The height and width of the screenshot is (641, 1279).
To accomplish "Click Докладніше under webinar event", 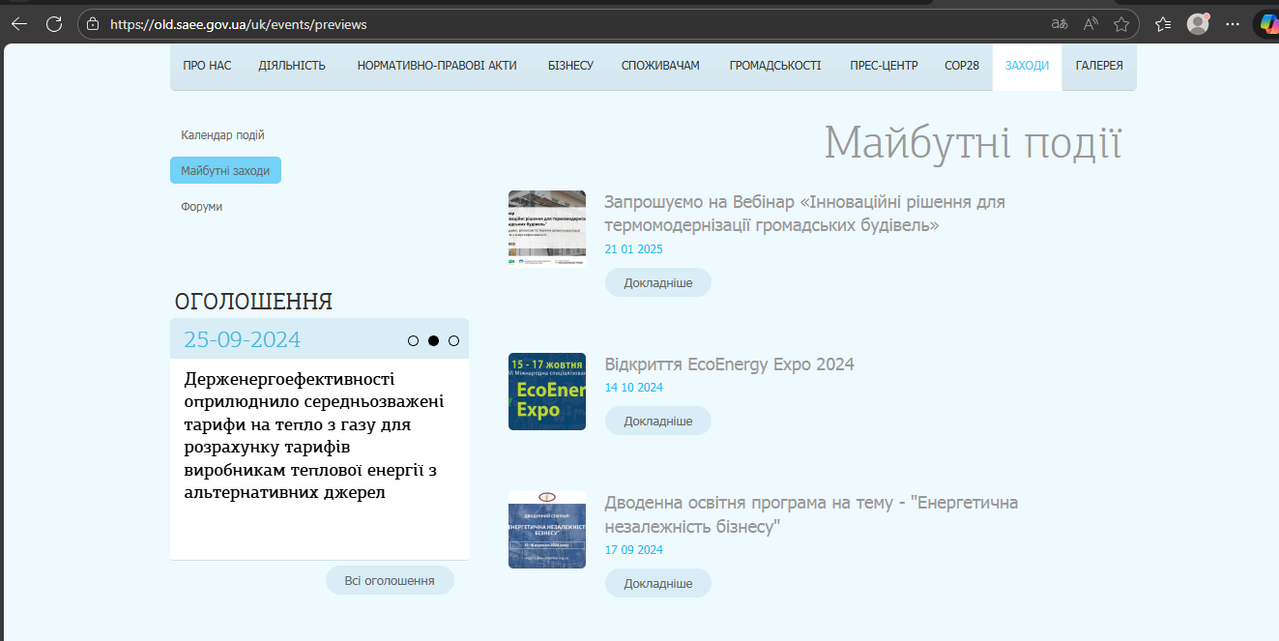I will 658,283.
